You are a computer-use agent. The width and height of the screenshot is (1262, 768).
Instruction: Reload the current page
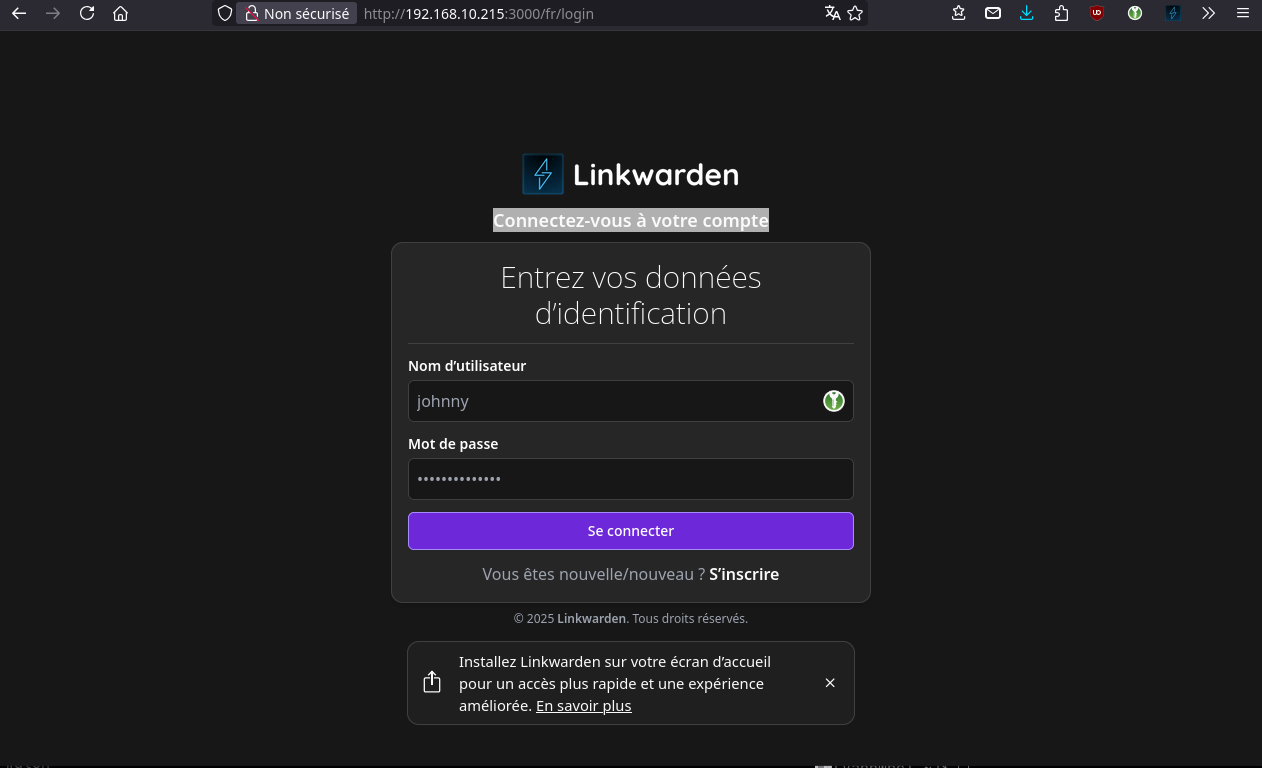tap(87, 14)
